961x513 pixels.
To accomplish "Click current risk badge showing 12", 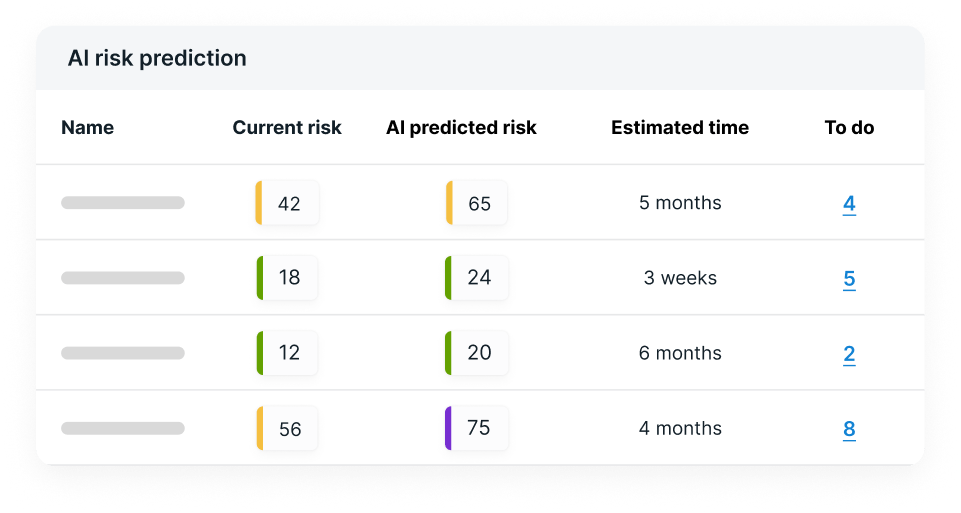I will (x=288, y=353).
